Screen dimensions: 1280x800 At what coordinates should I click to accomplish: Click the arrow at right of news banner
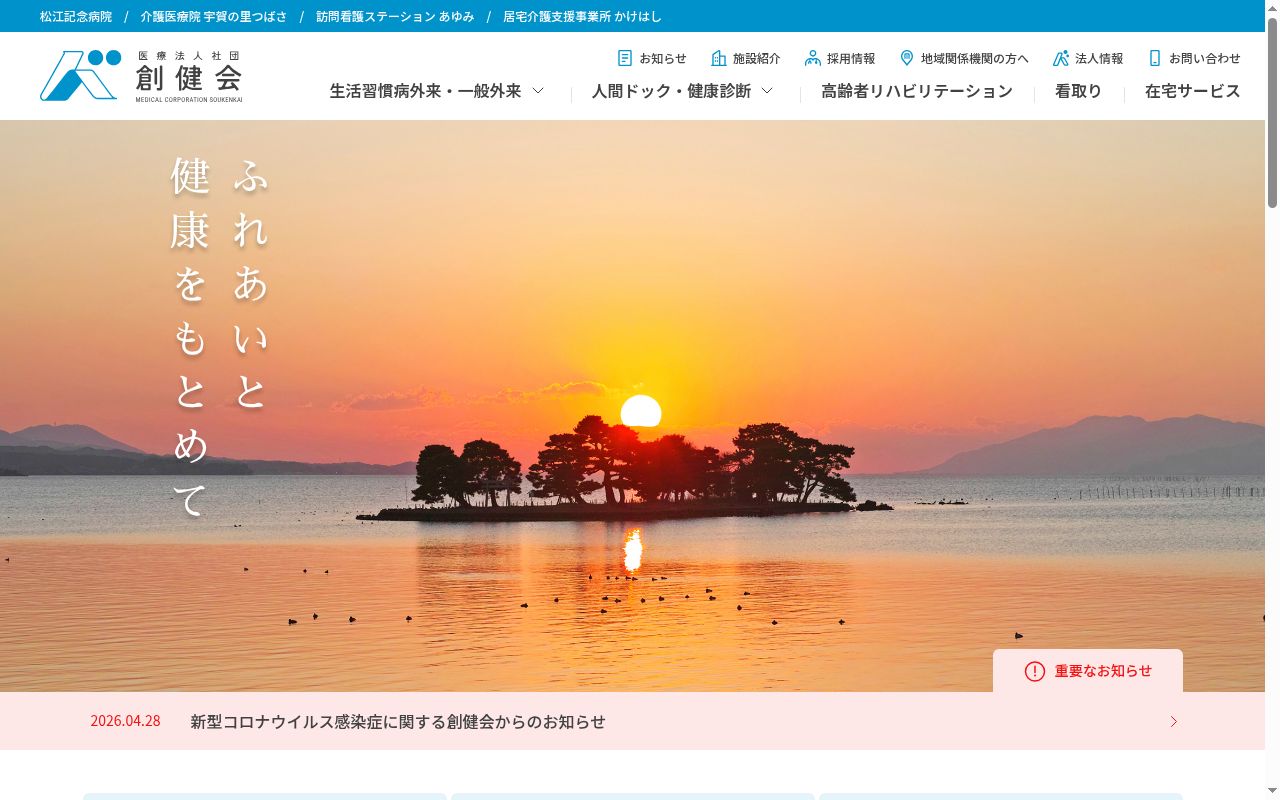(x=1174, y=721)
